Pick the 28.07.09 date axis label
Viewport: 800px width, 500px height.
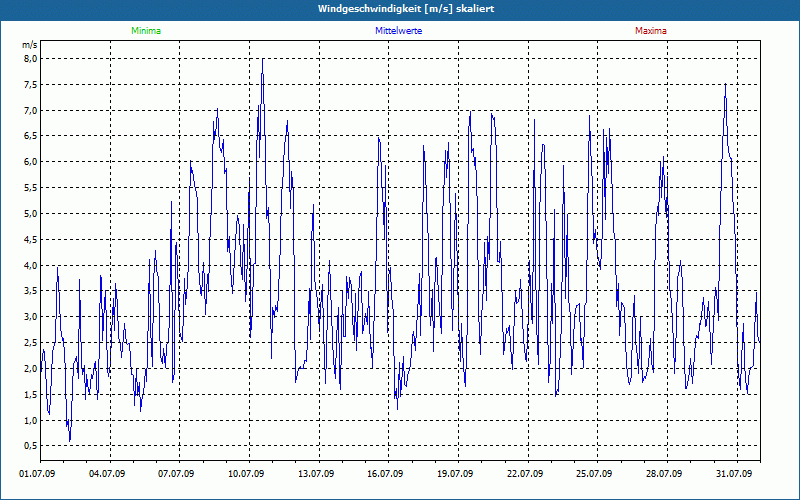point(664,474)
